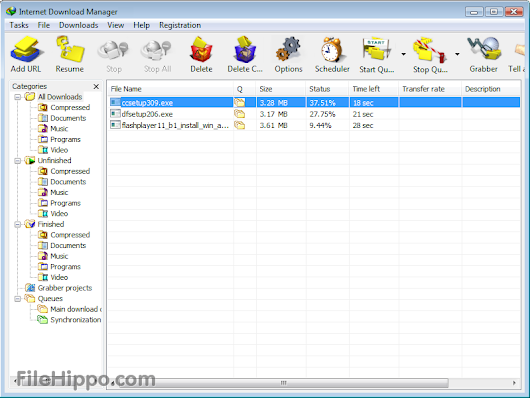Select Grabber projects in the tree
The image size is (530, 398).
pyautogui.click(x=65, y=288)
